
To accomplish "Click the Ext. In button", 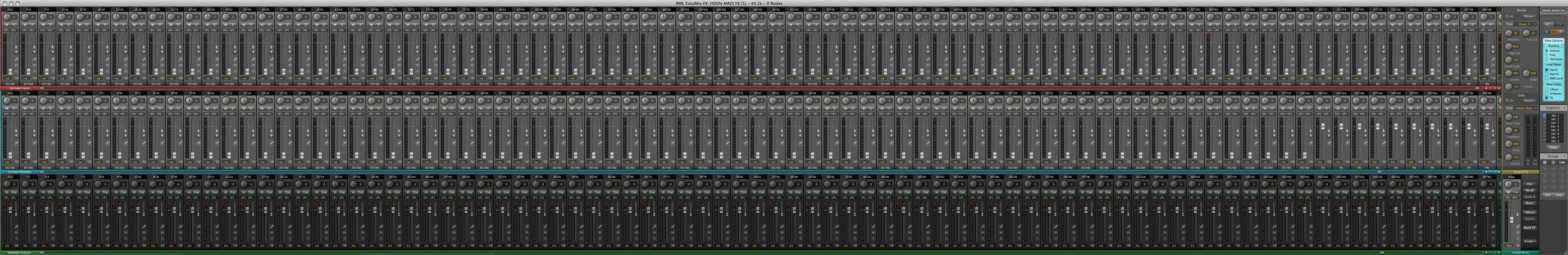I will [1530, 218].
